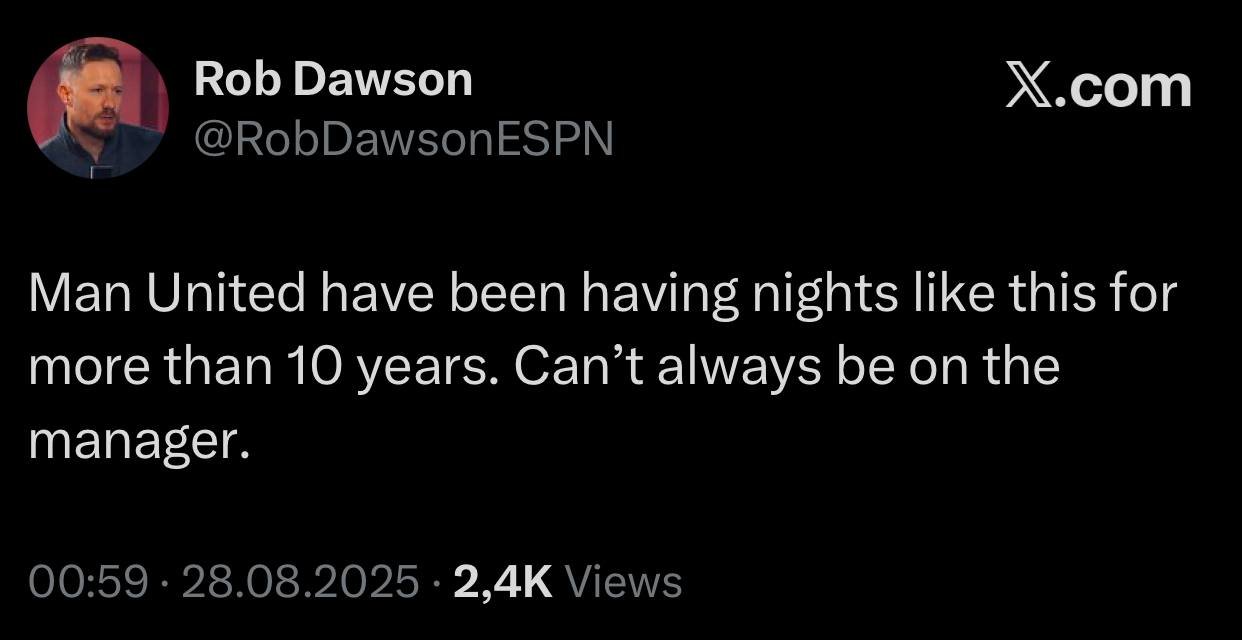Image resolution: width=1242 pixels, height=640 pixels.
Task: Click the first name "Rob" in the header
Action: click(x=230, y=78)
